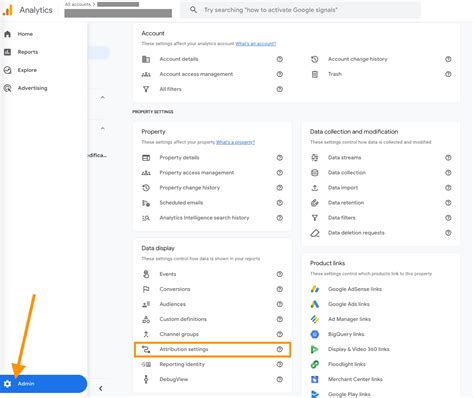The image size is (474, 398).
Task: Open help for Attribution settings
Action: 280,349
